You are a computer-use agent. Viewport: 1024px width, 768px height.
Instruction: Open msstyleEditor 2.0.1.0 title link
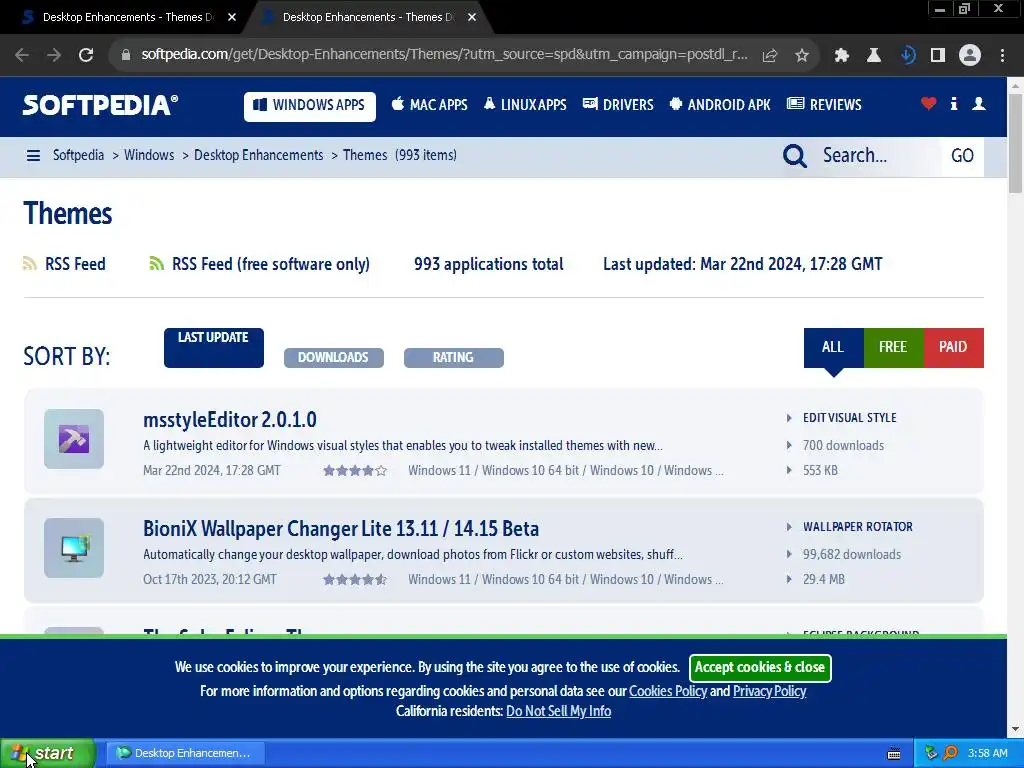230,419
